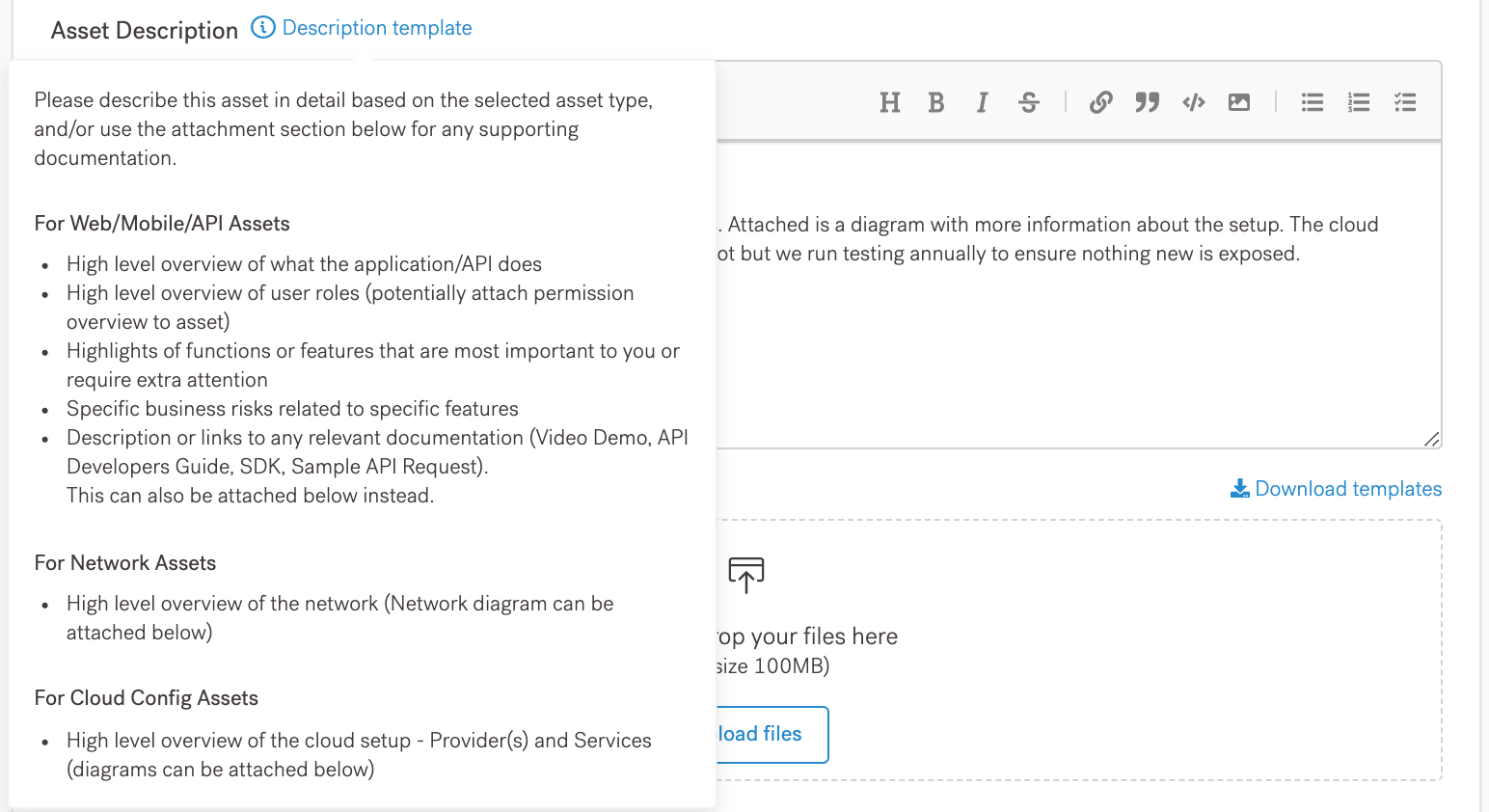Image resolution: width=1489 pixels, height=812 pixels.
Task: Click the Download templates link
Action: click(1347, 489)
